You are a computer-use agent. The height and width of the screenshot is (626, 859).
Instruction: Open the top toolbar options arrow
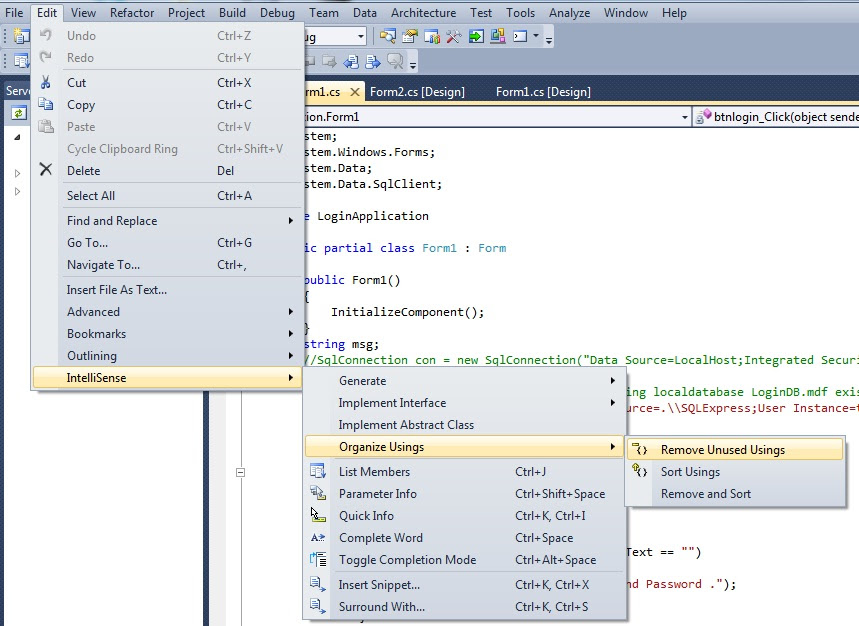point(549,39)
